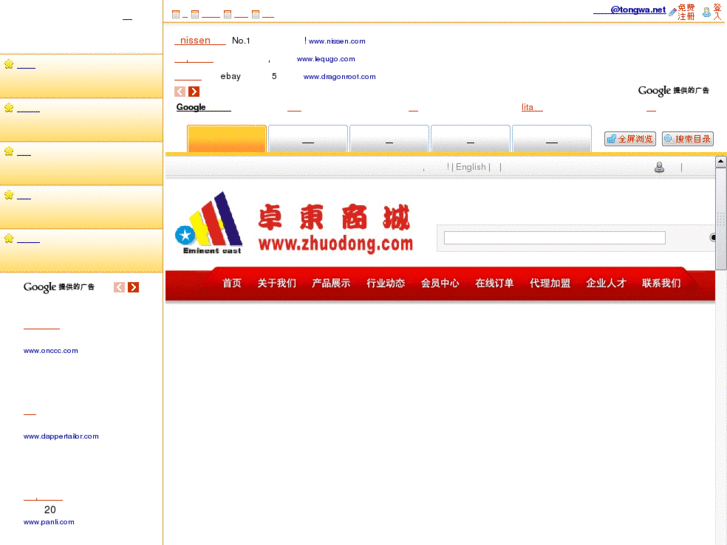
Task: Visit www.panli.com in the sidebar ads
Action: coord(49,522)
